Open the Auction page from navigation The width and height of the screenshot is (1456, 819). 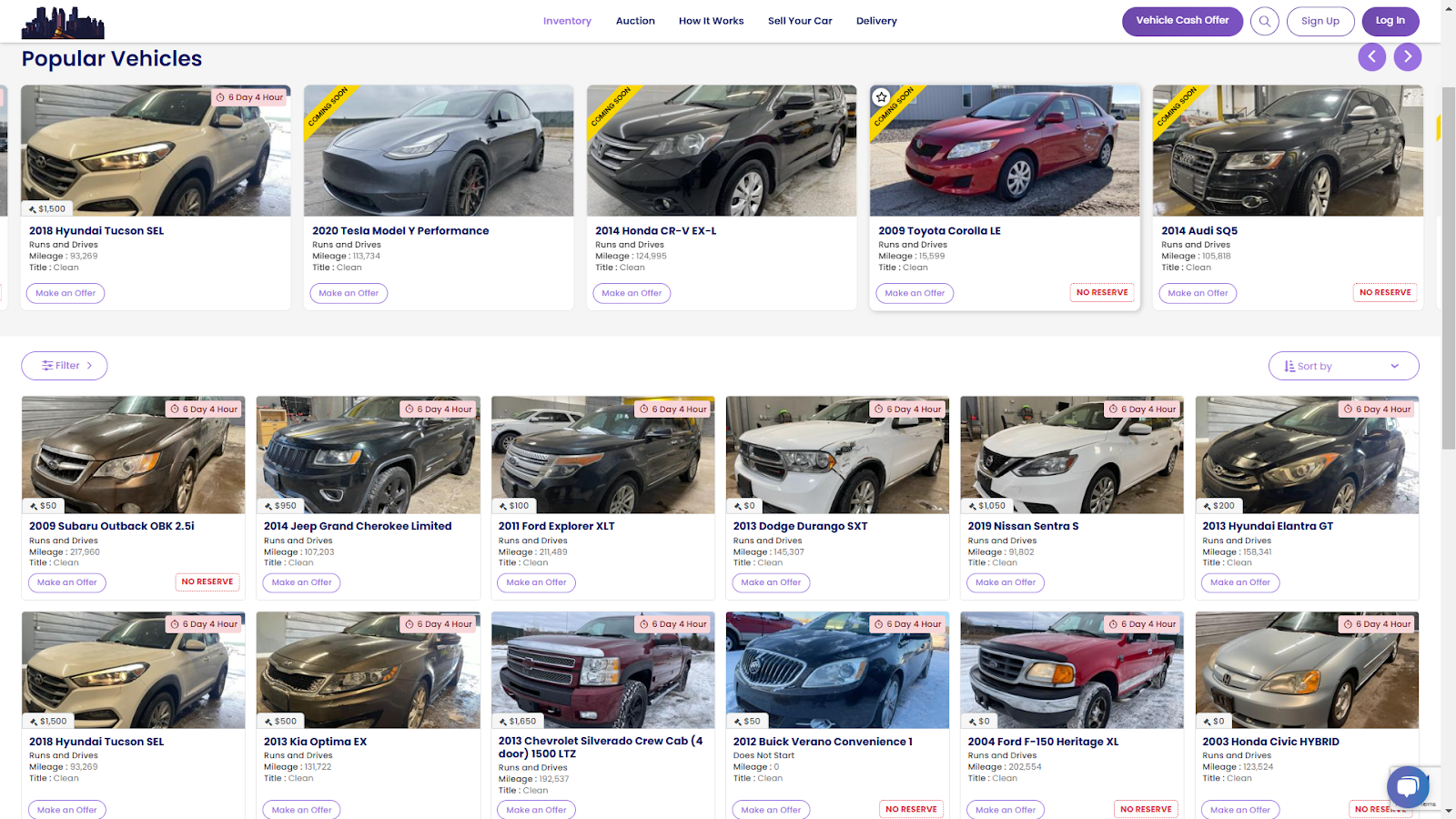tap(635, 21)
